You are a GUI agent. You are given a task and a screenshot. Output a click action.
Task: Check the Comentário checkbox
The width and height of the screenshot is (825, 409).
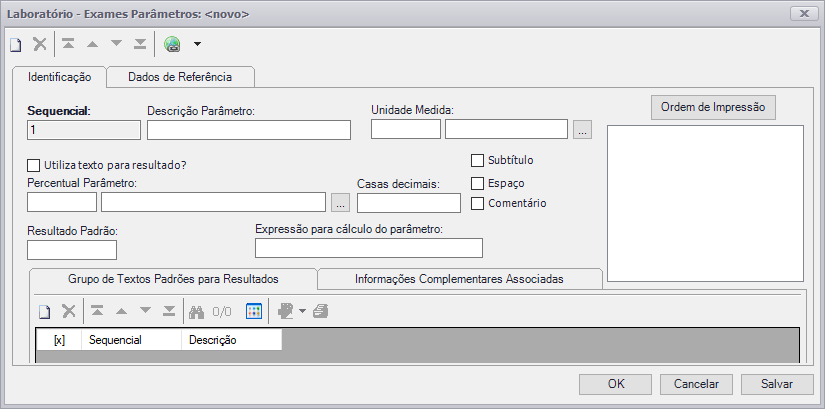[x=477, y=204]
